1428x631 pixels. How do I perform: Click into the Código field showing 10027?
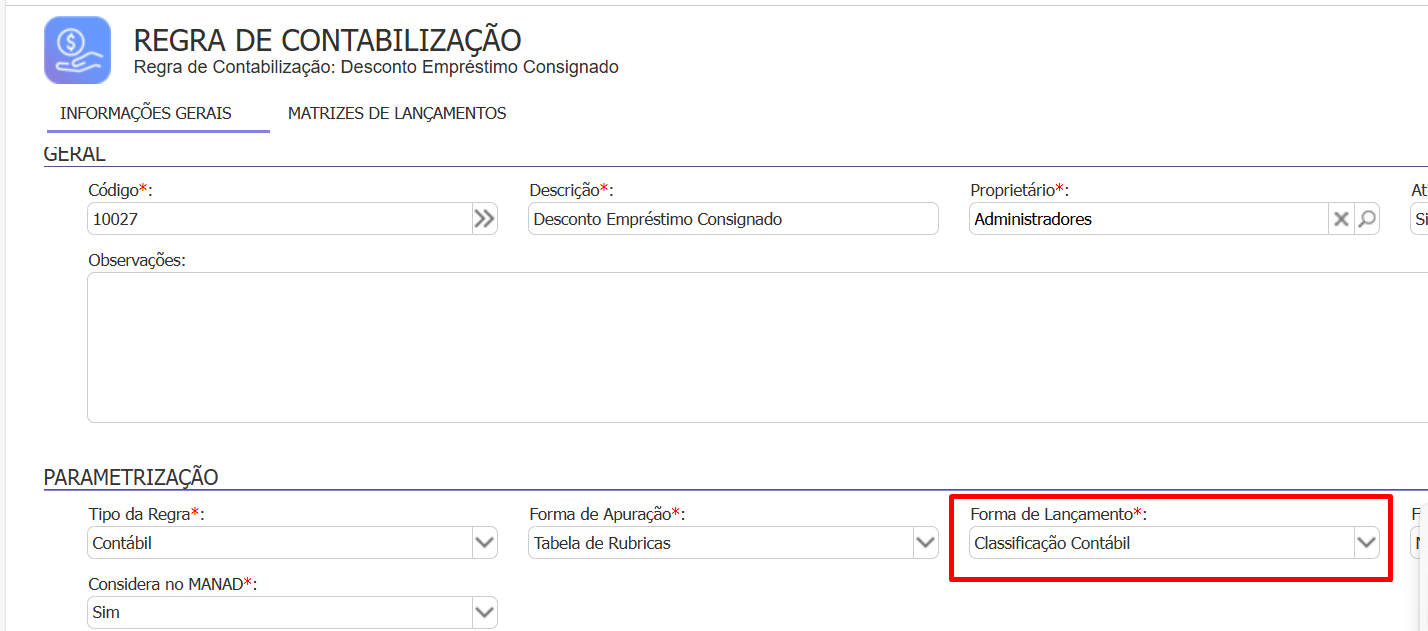point(278,219)
